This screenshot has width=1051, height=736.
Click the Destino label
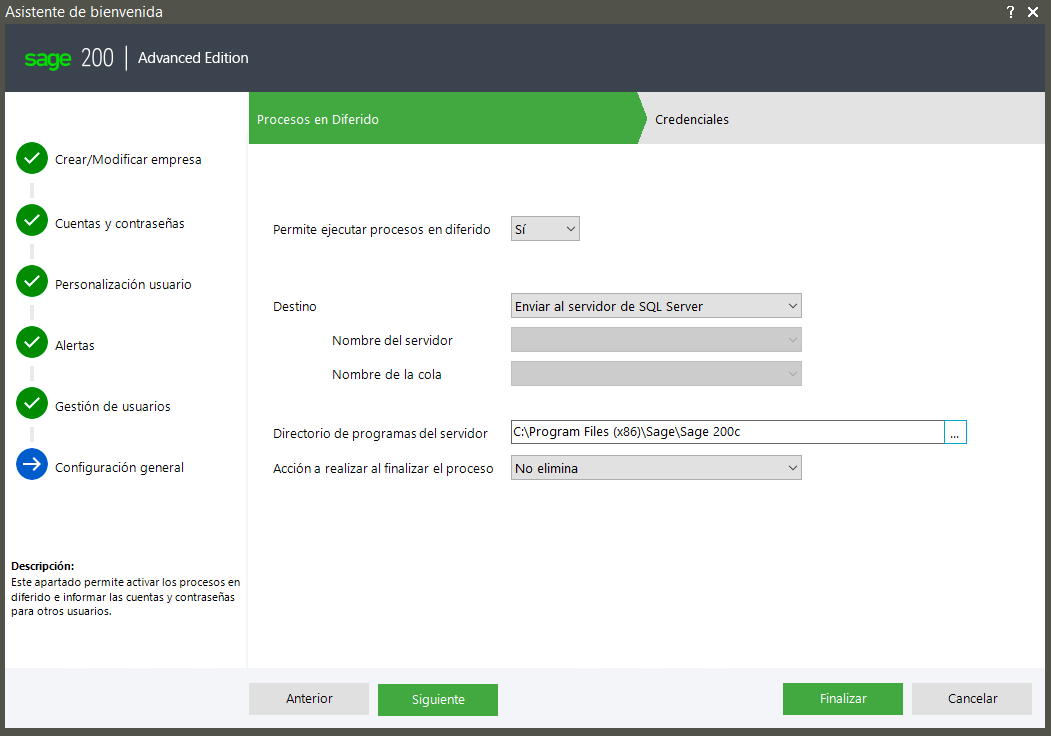tap(294, 306)
